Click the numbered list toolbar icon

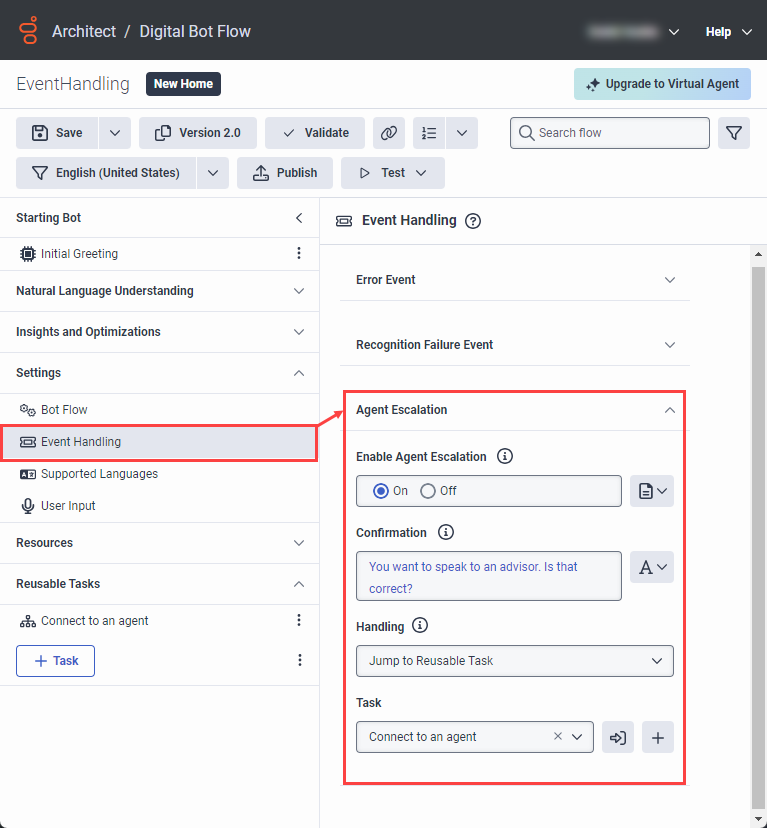[x=429, y=133]
